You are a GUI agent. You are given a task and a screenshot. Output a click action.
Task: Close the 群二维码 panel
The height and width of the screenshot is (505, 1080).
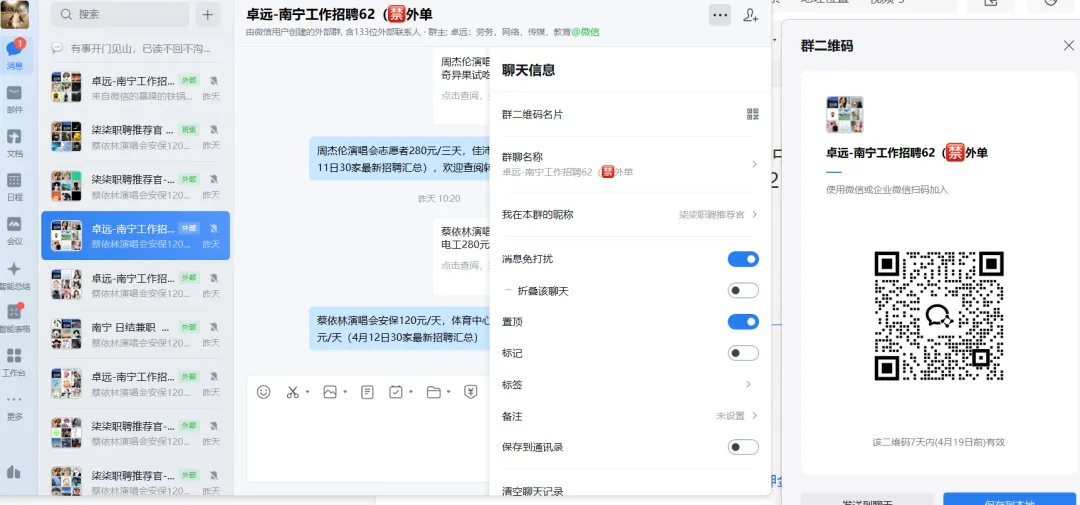click(1068, 45)
